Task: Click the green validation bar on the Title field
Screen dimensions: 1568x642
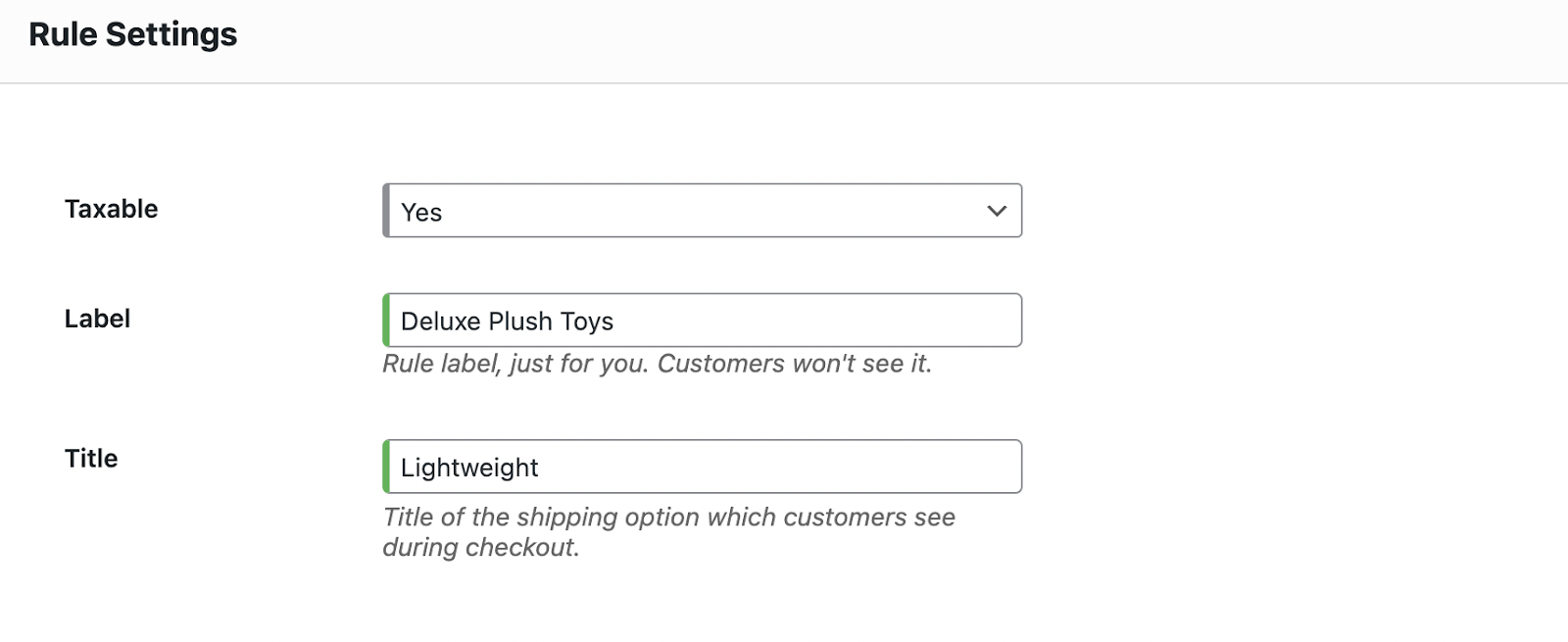Action: click(387, 467)
